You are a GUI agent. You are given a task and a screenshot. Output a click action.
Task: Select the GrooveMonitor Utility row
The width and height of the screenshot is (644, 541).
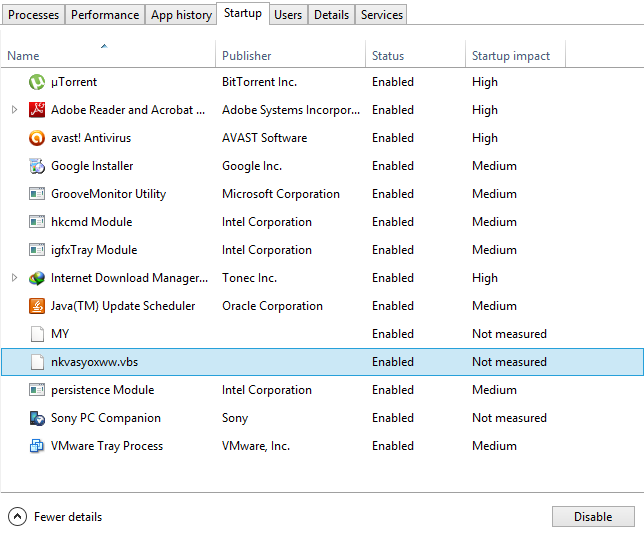pos(108,194)
